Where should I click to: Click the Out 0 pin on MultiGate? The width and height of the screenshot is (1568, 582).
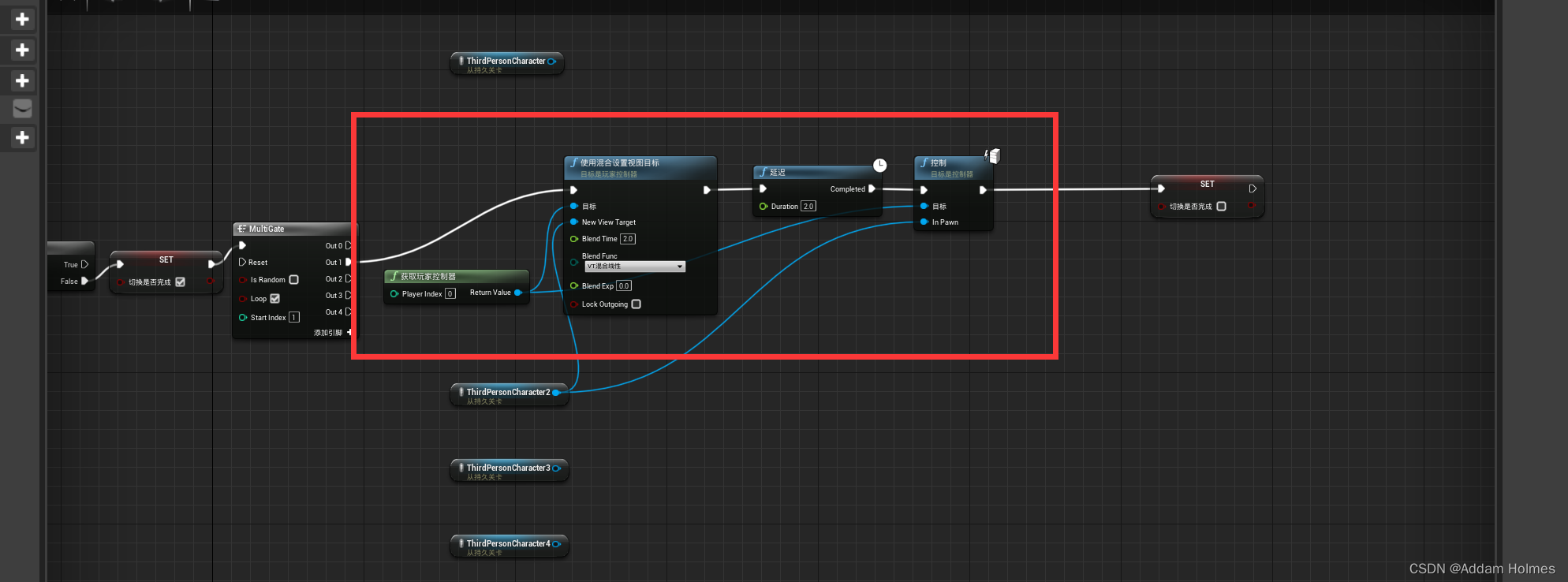(348, 245)
